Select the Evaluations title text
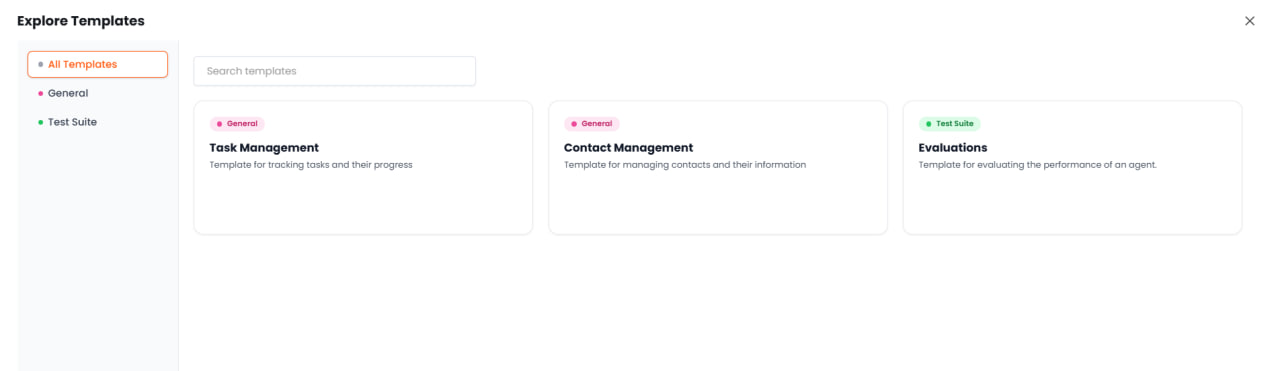 point(953,148)
